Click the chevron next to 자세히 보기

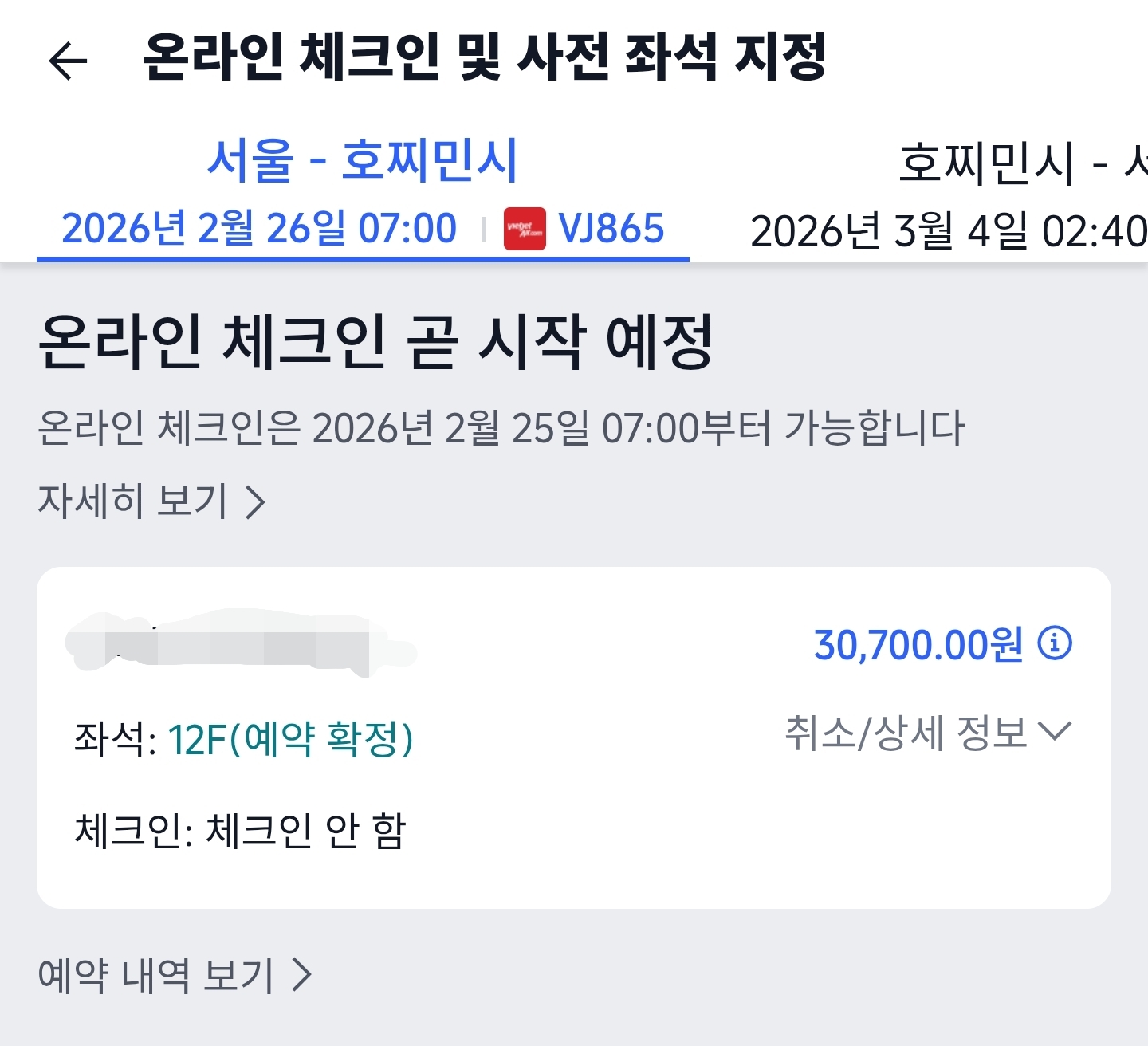coord(255,502)
